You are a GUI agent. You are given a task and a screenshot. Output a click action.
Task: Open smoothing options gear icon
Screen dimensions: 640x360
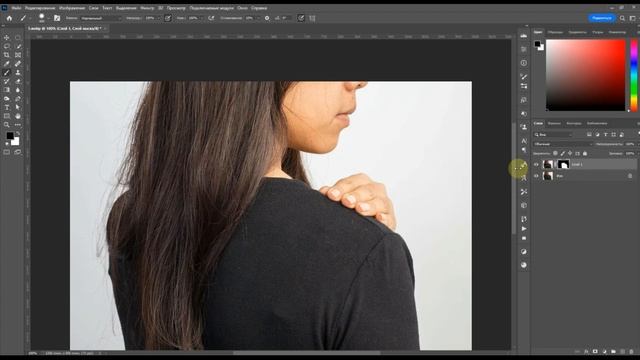(x=267, y=18)
